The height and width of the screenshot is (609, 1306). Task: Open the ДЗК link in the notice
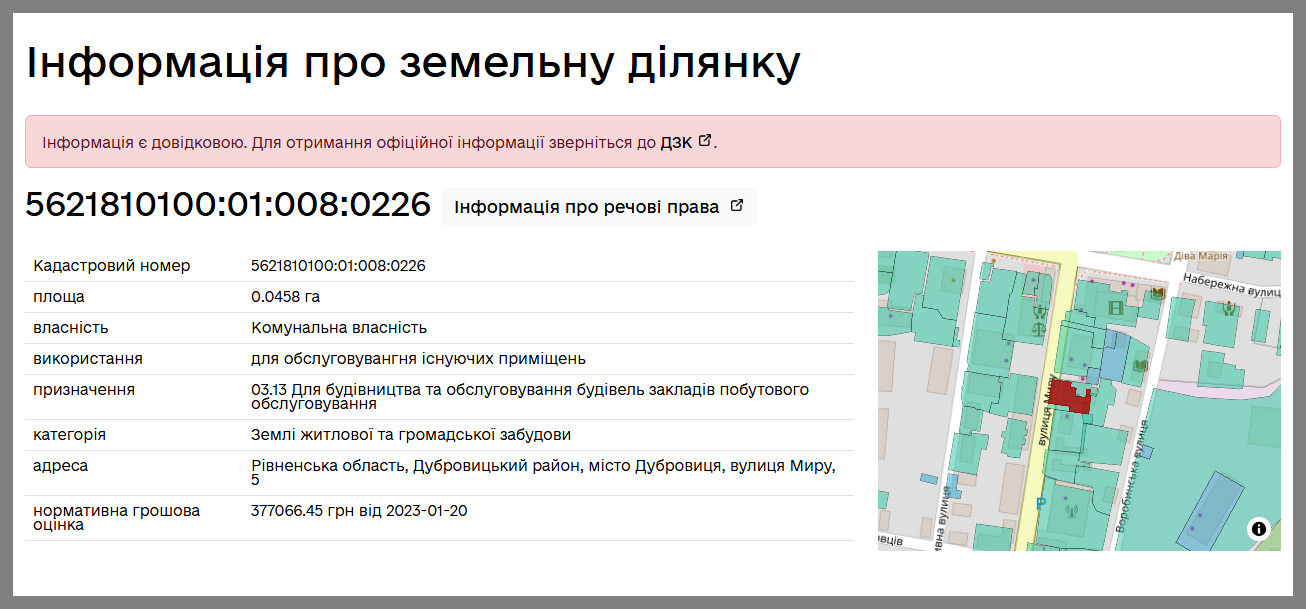(676, 142)
